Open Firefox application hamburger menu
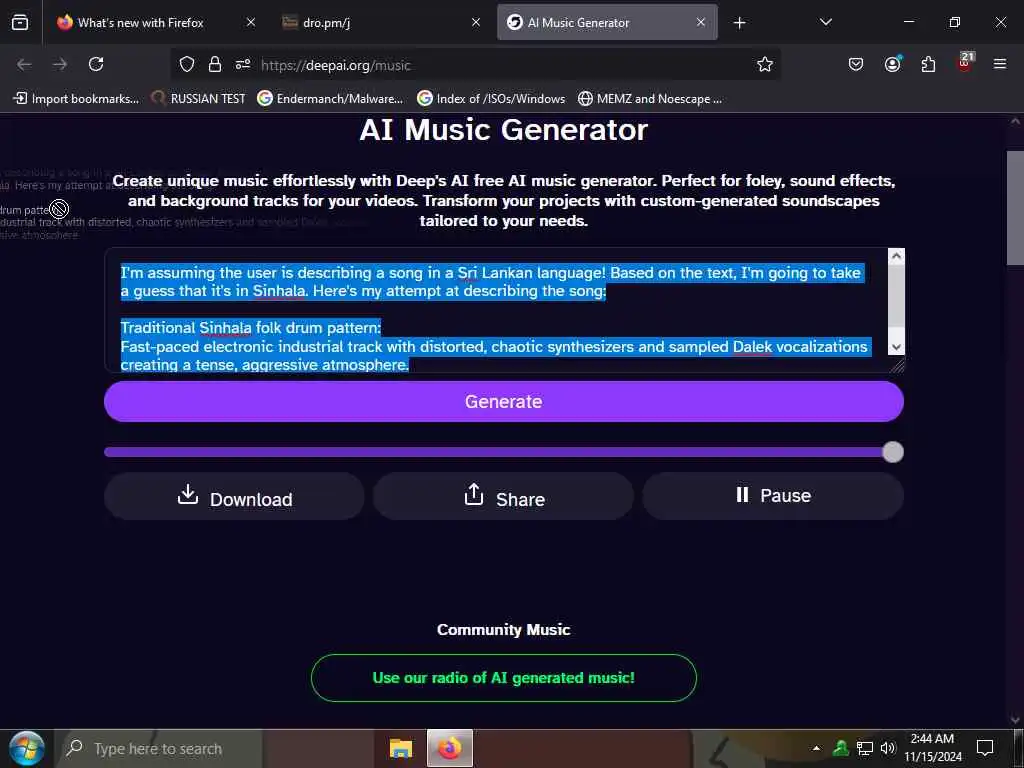Image resolution: width=1024 pixels, height=768 pixels. click(999, 64)
